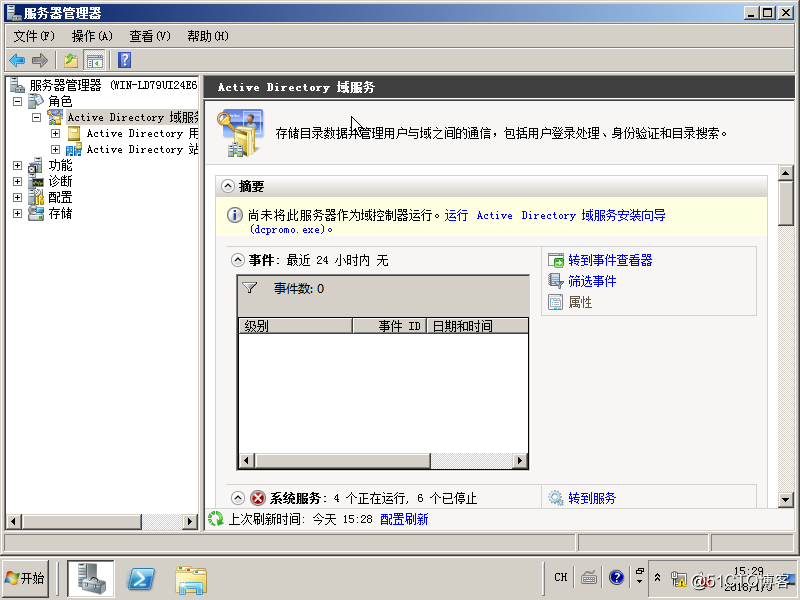The image size is (800, 600).
Task: Click the help icon in language bar
Action: (x=616, y=578)
